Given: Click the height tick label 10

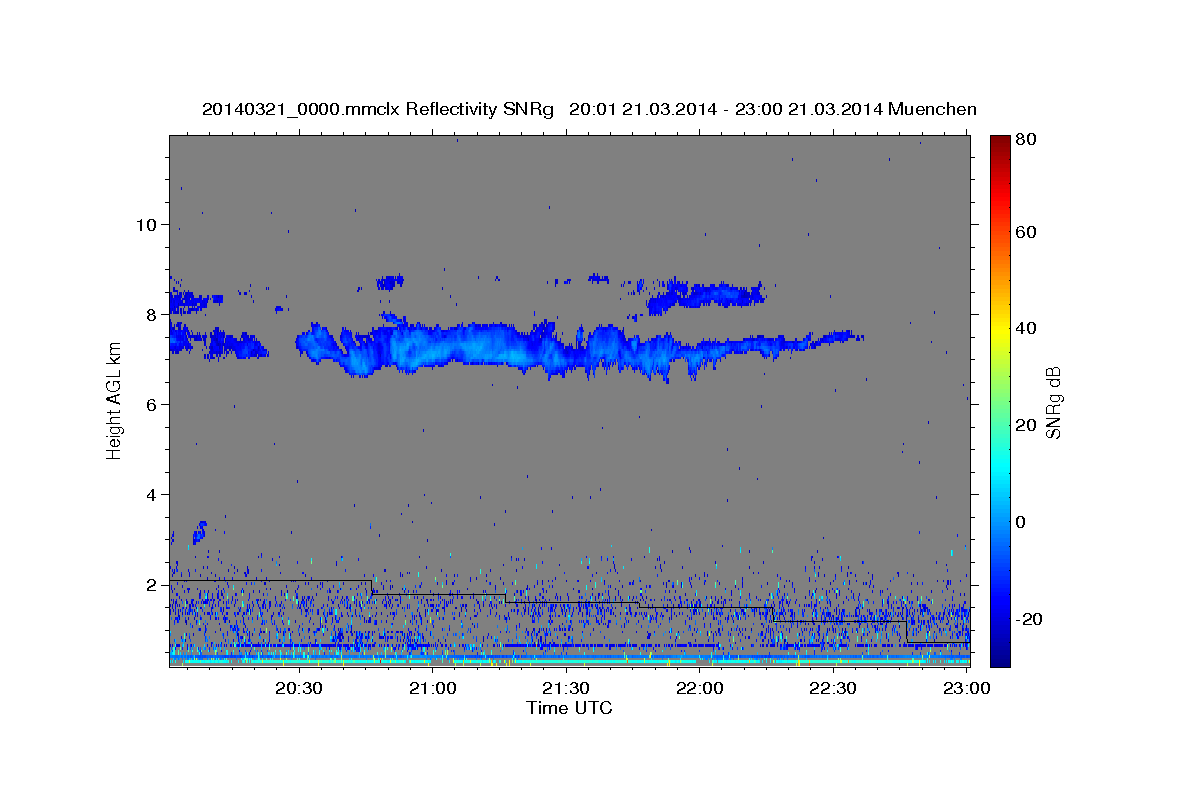Looking at the screenshot, I should tap(146, 224).
